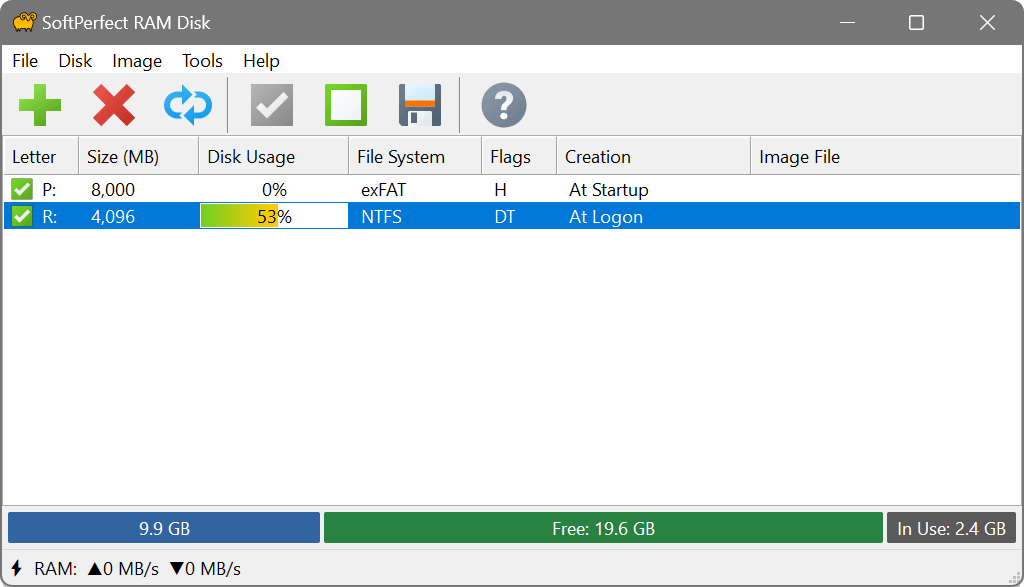This screenshot has height=587, width=1024.
Task: Add a new RAM disk with the plus icon
Action: [40, 105]
